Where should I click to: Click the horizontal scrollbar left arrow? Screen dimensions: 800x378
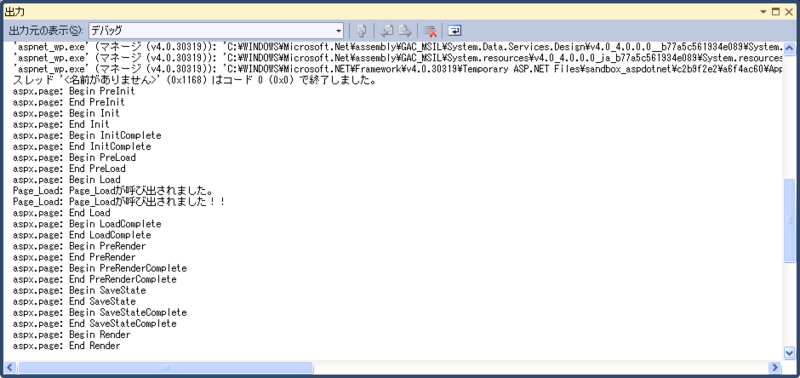point(10,367)
